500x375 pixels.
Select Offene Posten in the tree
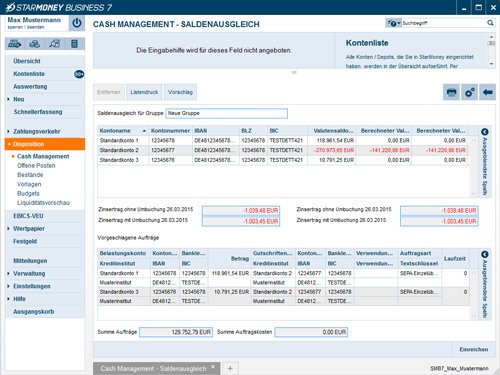tap(36, 165)
